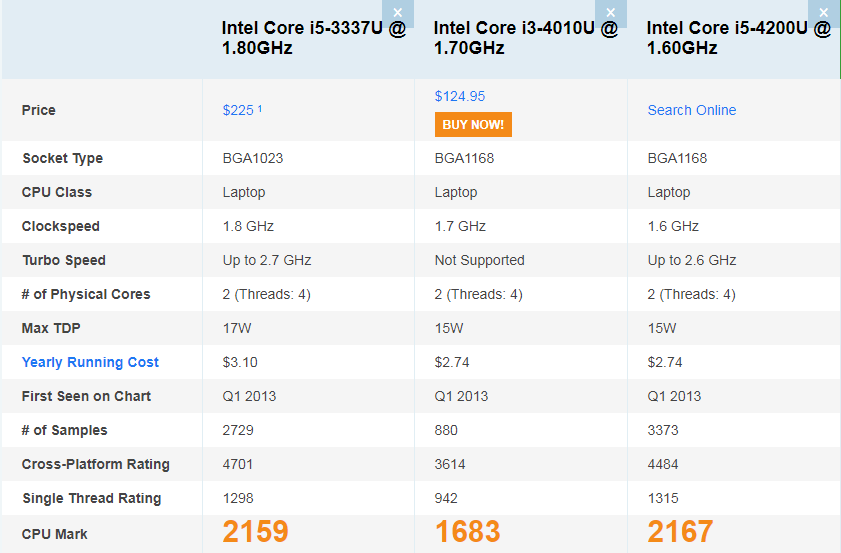Click the 2159 CPU Mark score

point(256,532)
